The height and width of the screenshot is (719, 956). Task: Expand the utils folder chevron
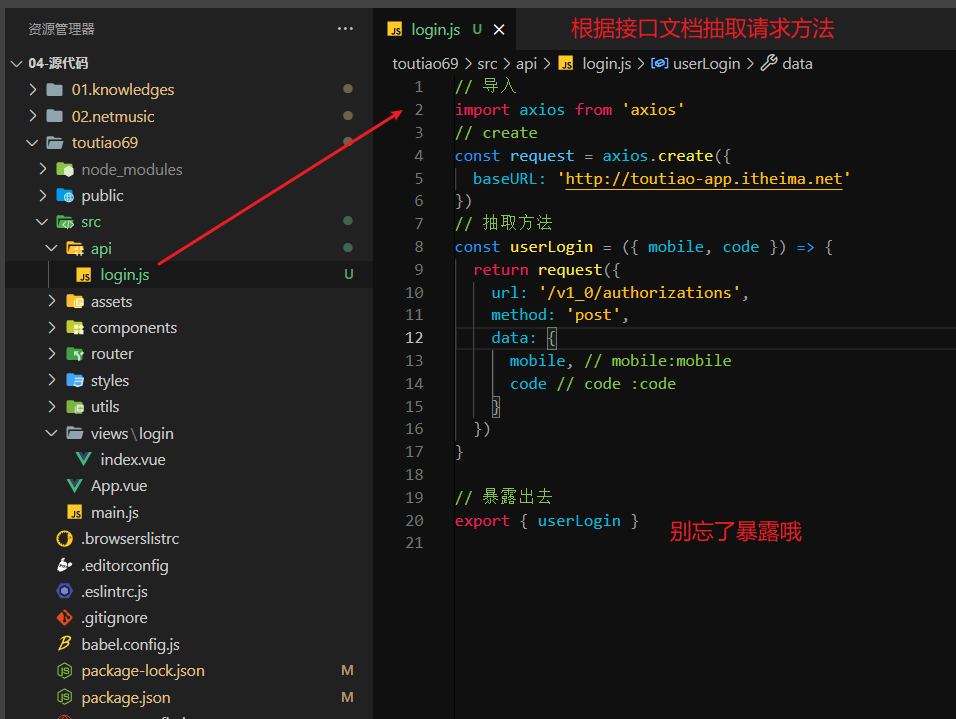pos(52,406)
